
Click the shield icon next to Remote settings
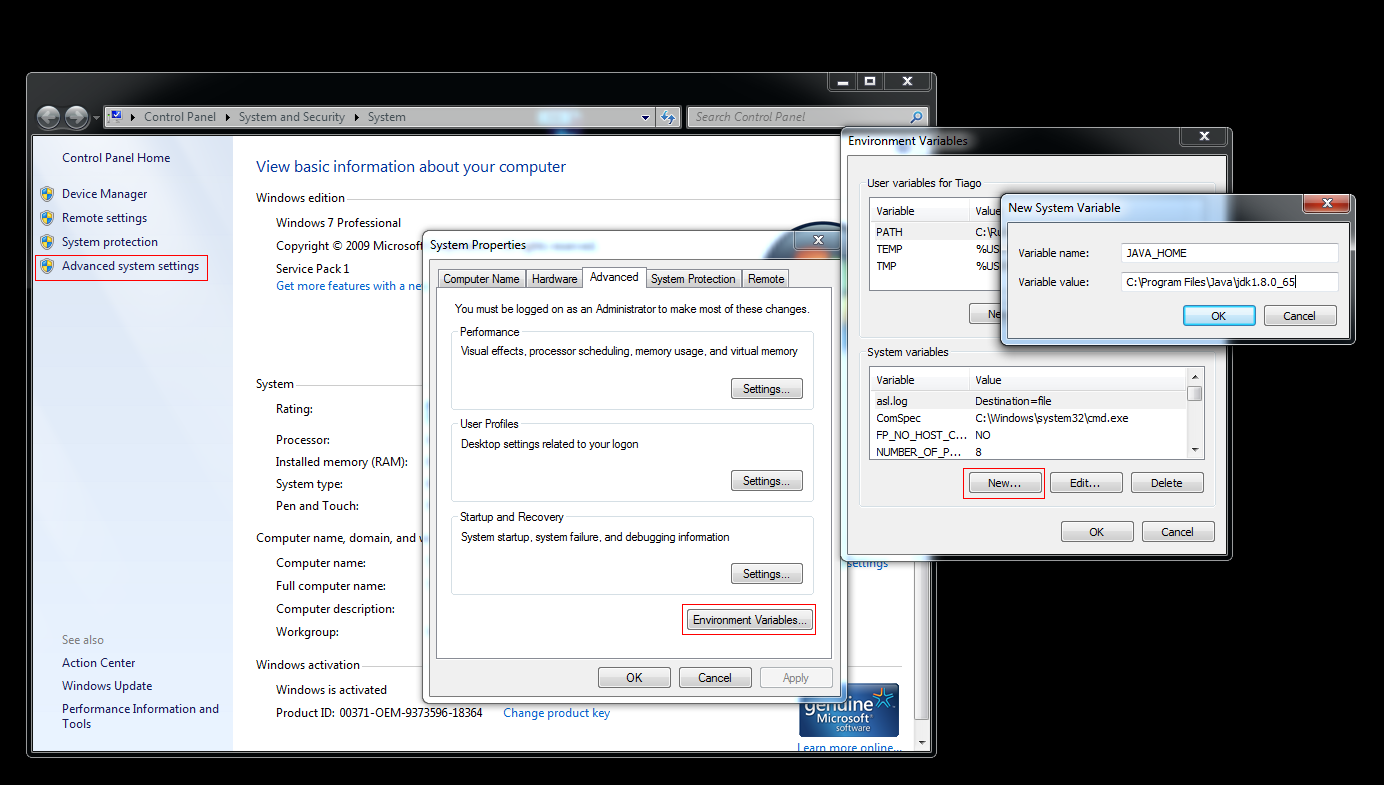pyautogui.click(x=47, y=217)
